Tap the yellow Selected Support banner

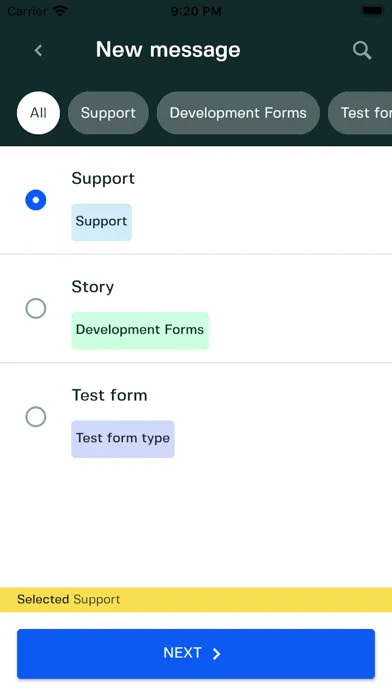point(196,599)
